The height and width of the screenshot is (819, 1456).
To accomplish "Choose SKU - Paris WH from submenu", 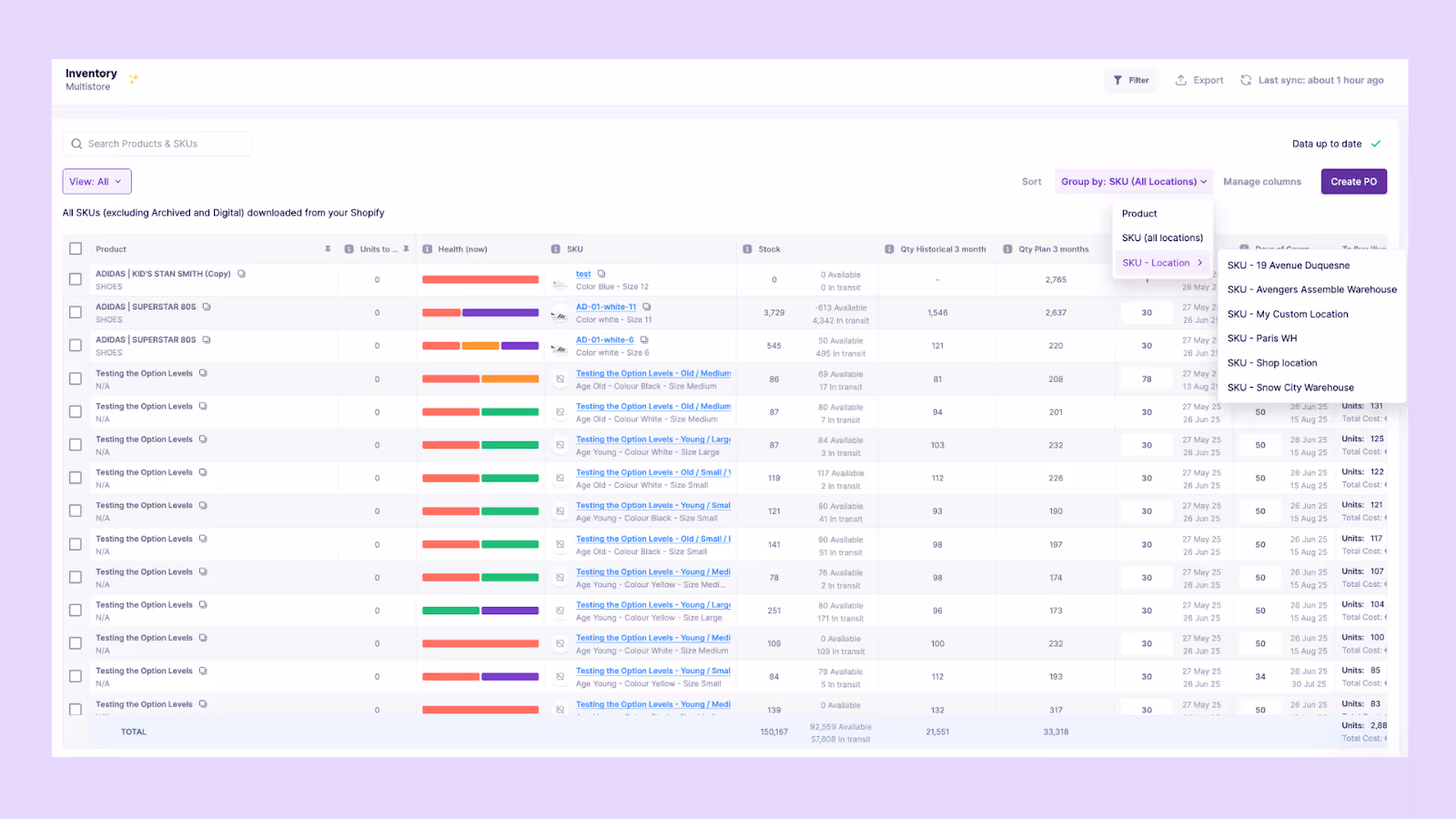I will pyautogui.click(x=1262, y=339).
